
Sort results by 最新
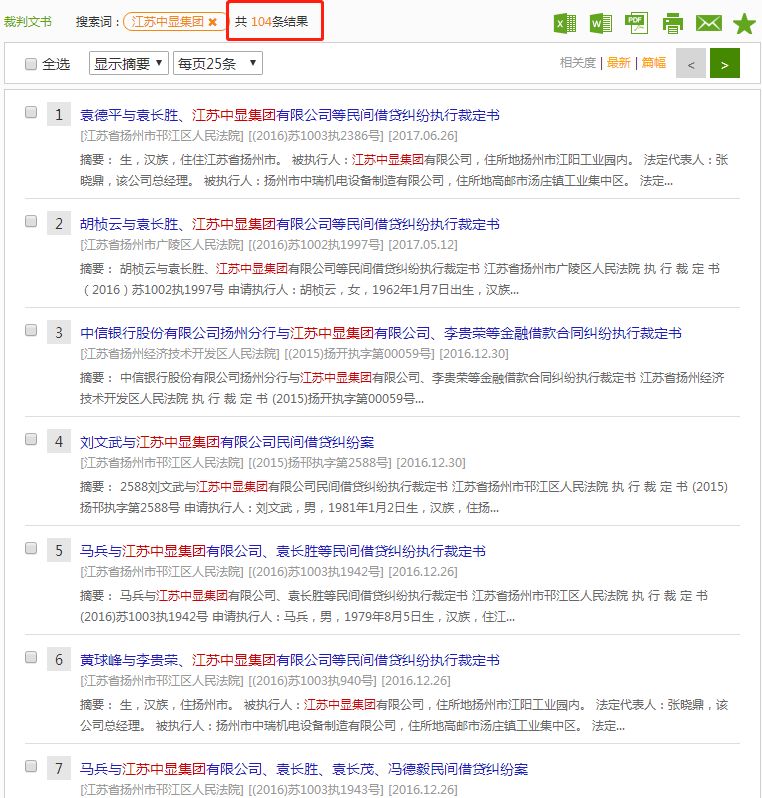click(x=618, y=63)
